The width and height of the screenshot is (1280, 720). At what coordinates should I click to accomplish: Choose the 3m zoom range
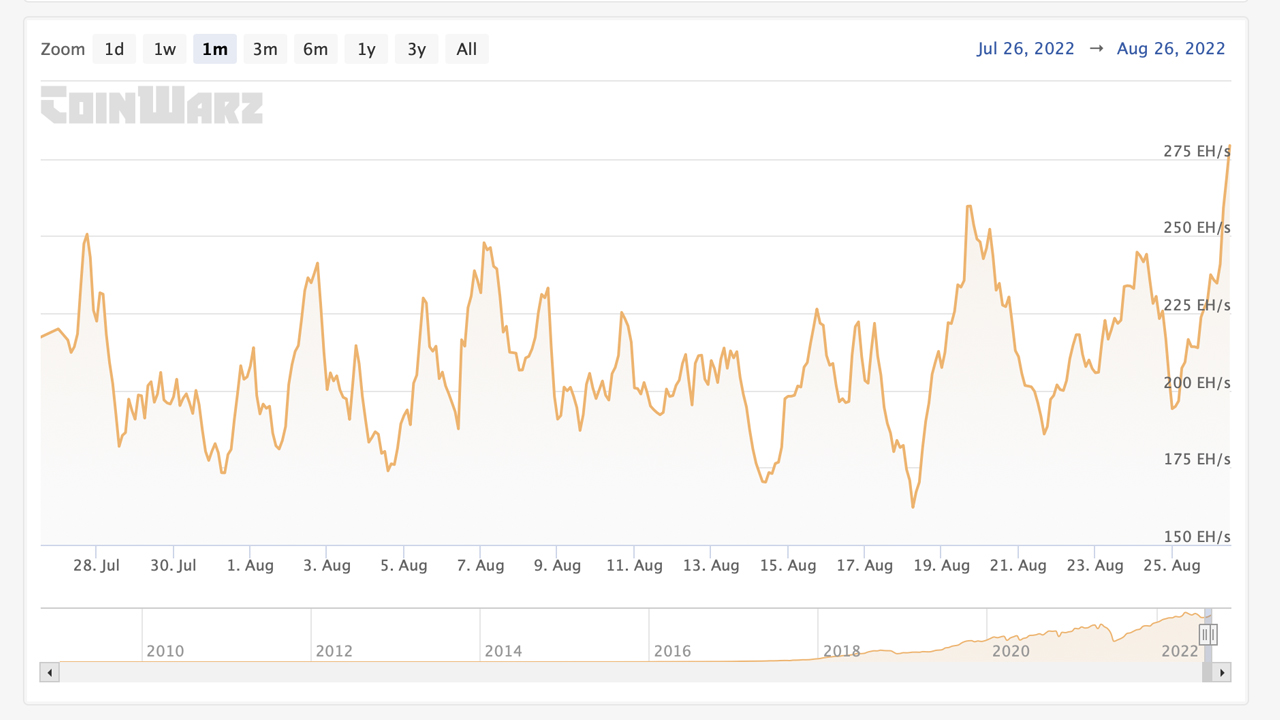(x=265, y=49)
